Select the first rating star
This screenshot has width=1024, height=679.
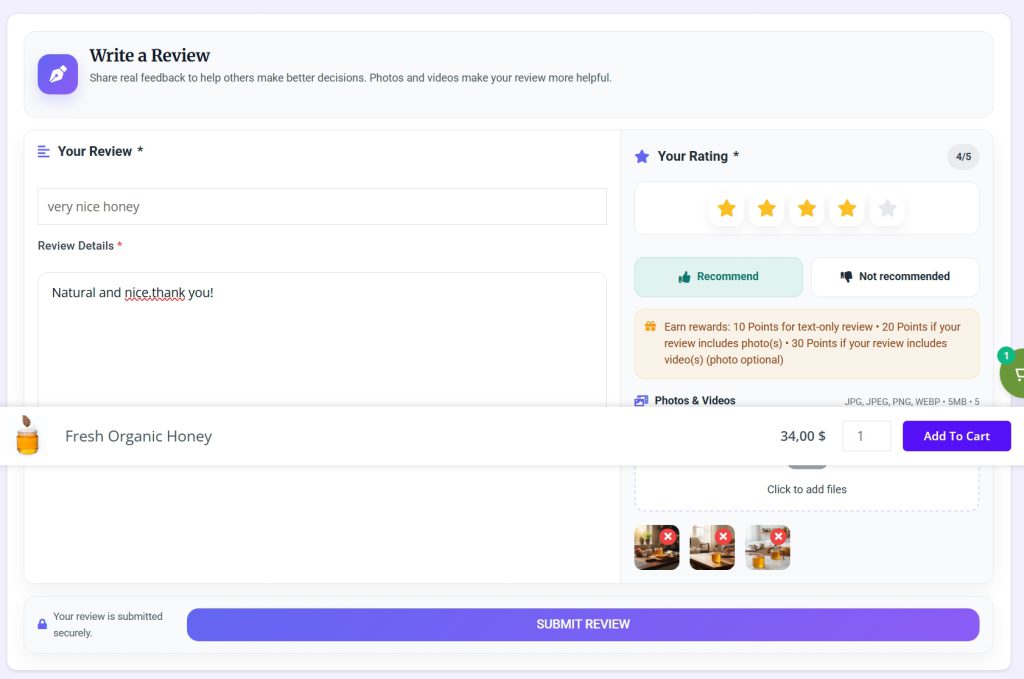[x=726, y=208]
